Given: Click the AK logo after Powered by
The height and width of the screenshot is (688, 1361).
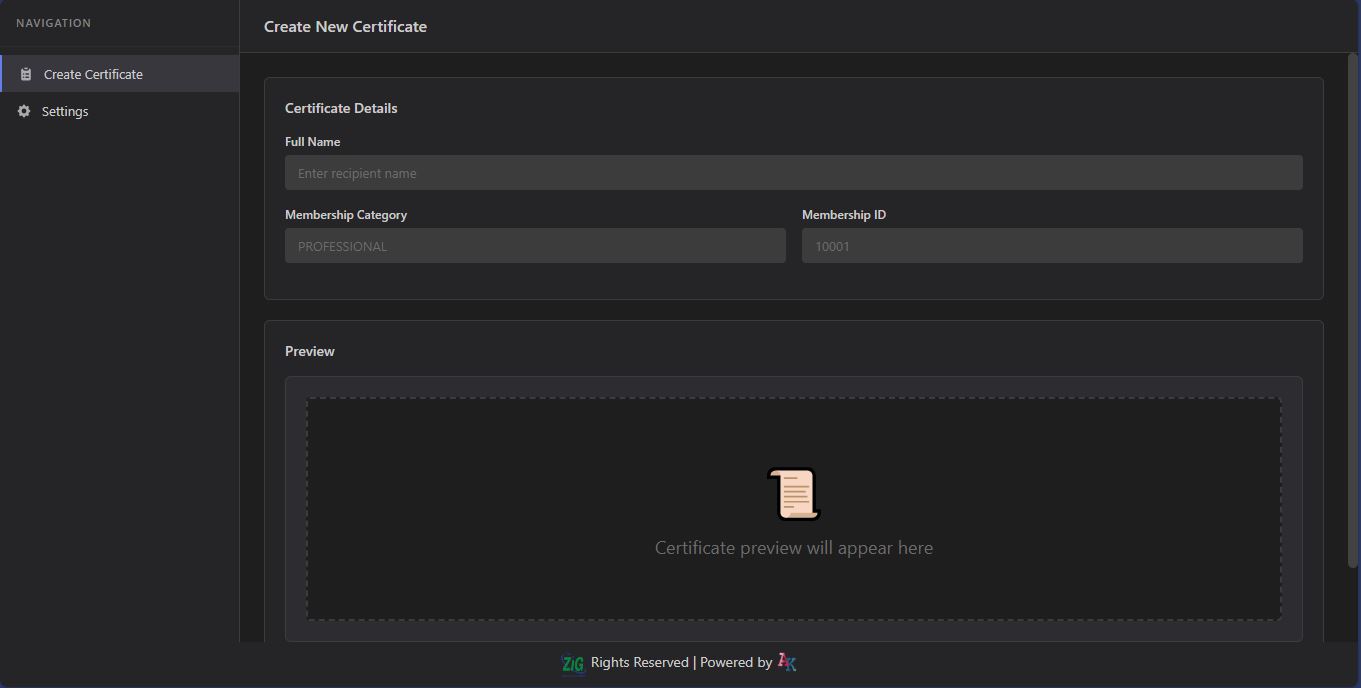Looking at the screenshot, I should tap(786, 662).
